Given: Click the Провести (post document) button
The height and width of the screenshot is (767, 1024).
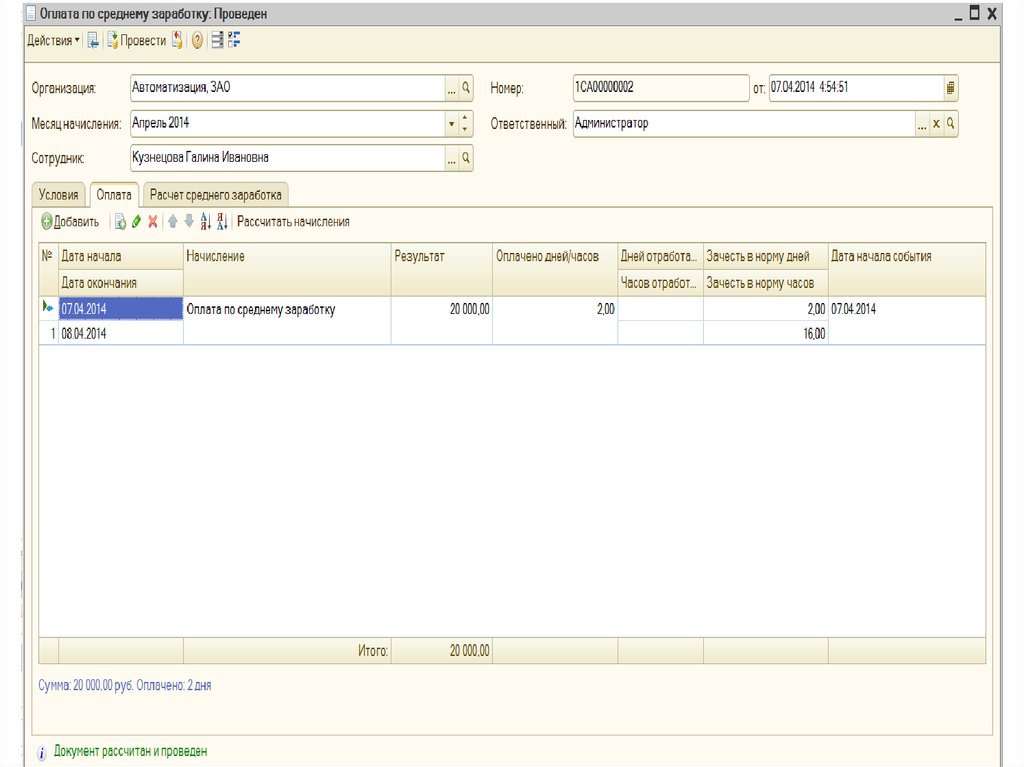Looking at the screenshot, I should pos(137,41).
